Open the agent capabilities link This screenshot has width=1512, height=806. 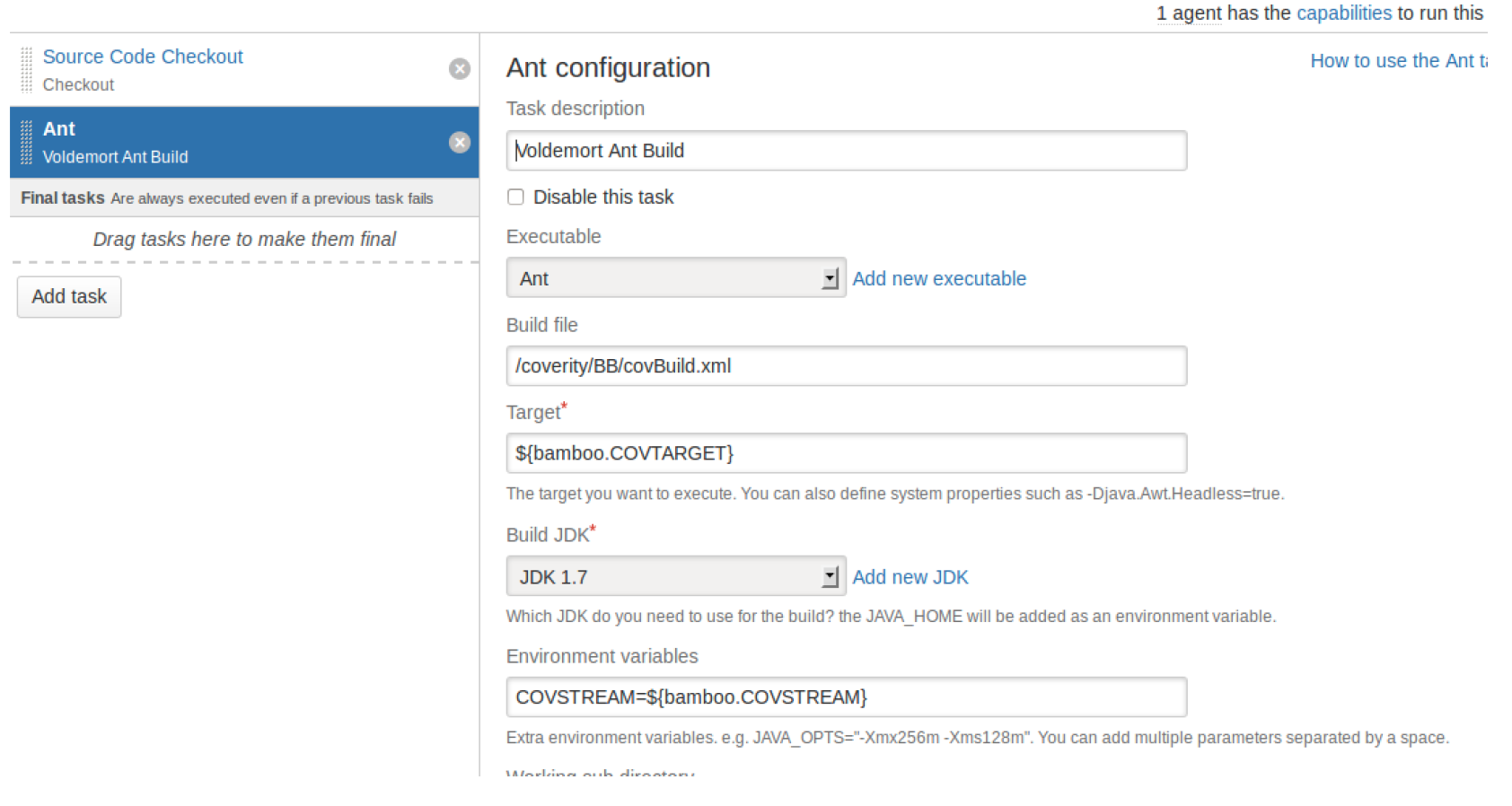[x=1344, y=13]
